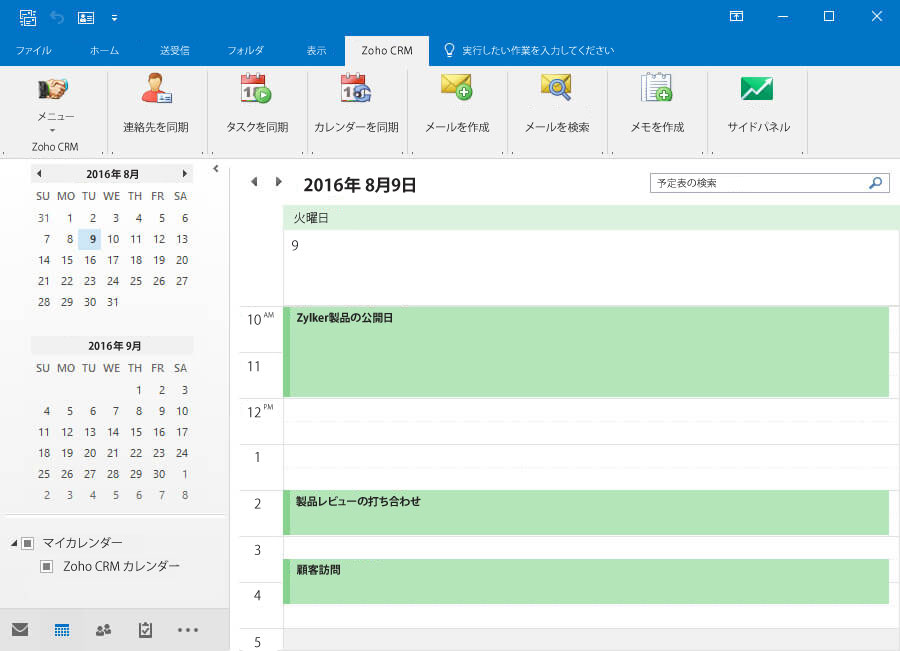
Task: Click the sync contacts (連絡先を同期) icon
Action: (156, 88)
